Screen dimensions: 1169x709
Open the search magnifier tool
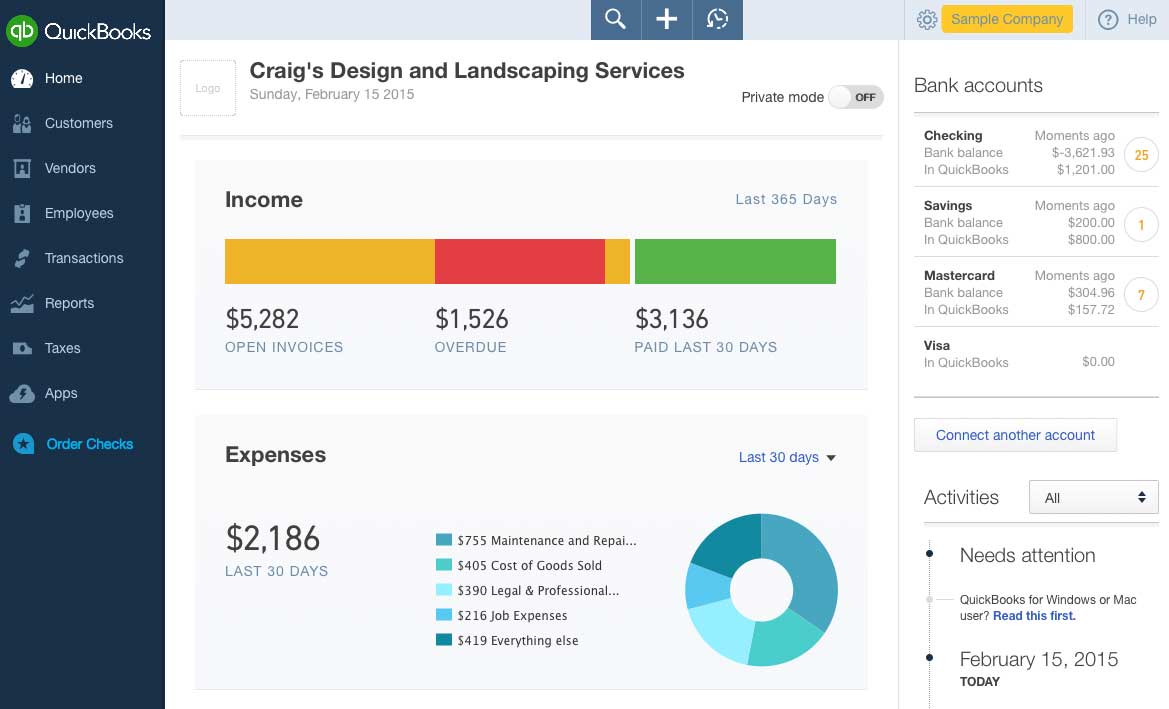point(616,19)
